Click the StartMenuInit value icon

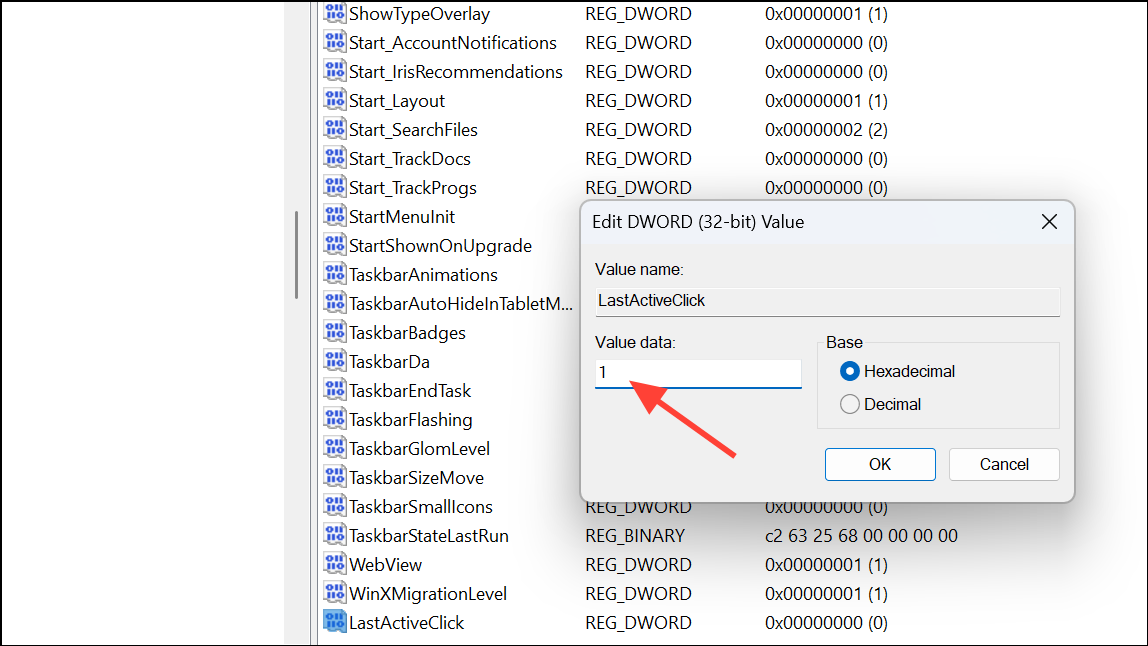[x=334, y=216]
